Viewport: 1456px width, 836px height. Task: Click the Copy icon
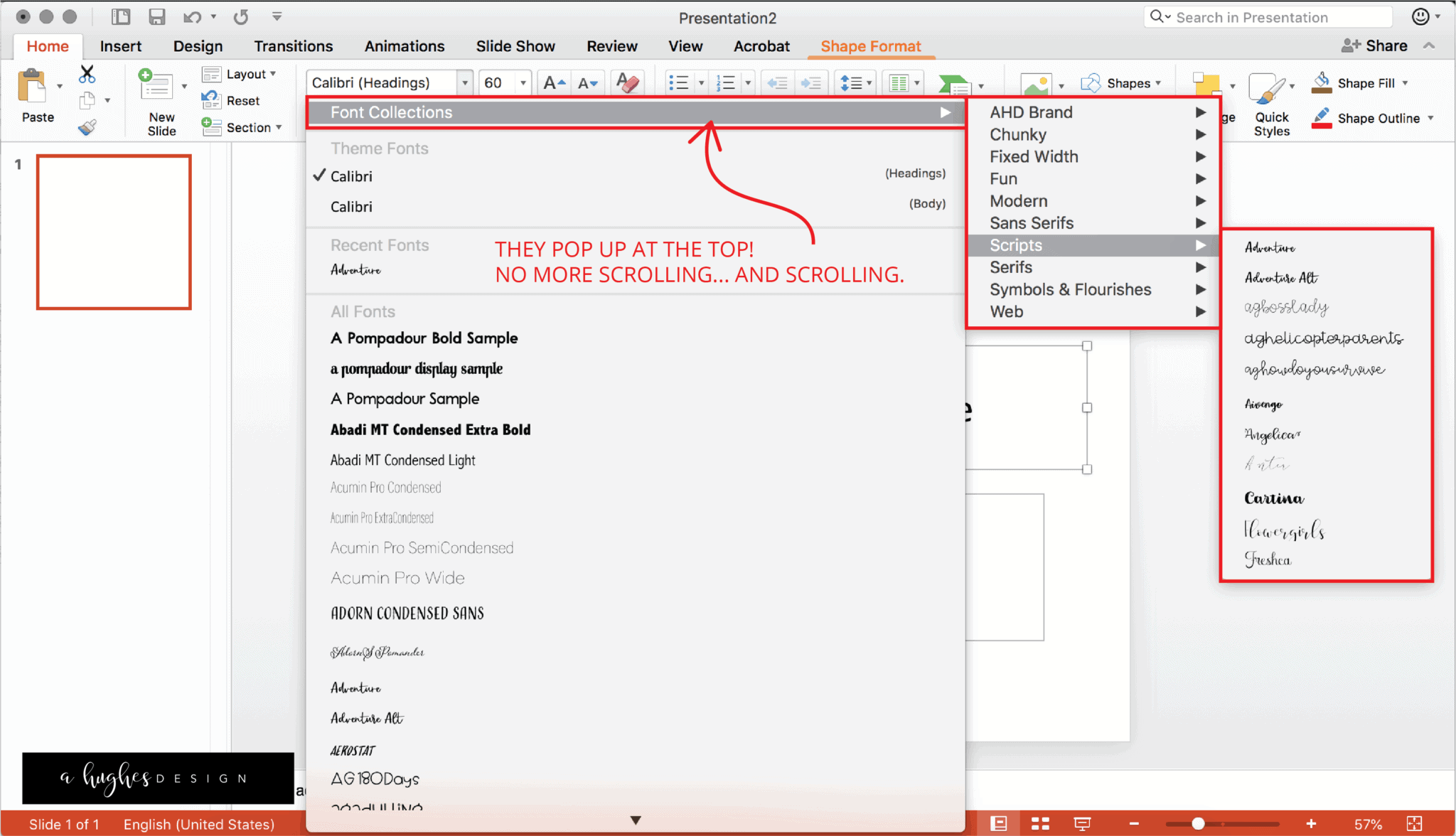(87, 100)
